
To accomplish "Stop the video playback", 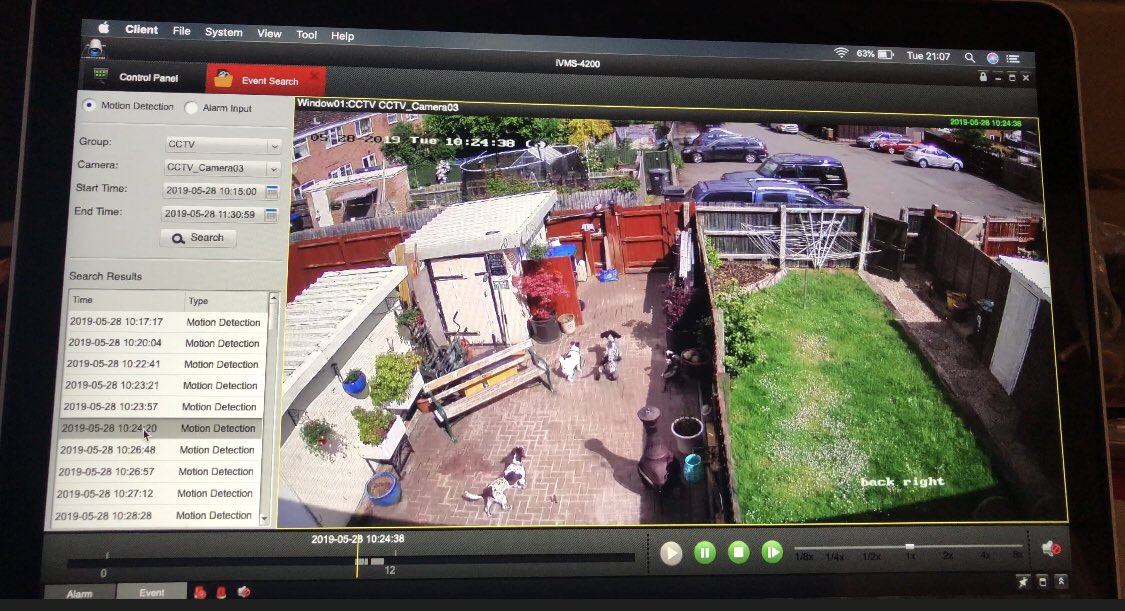I will coord(738,552).
